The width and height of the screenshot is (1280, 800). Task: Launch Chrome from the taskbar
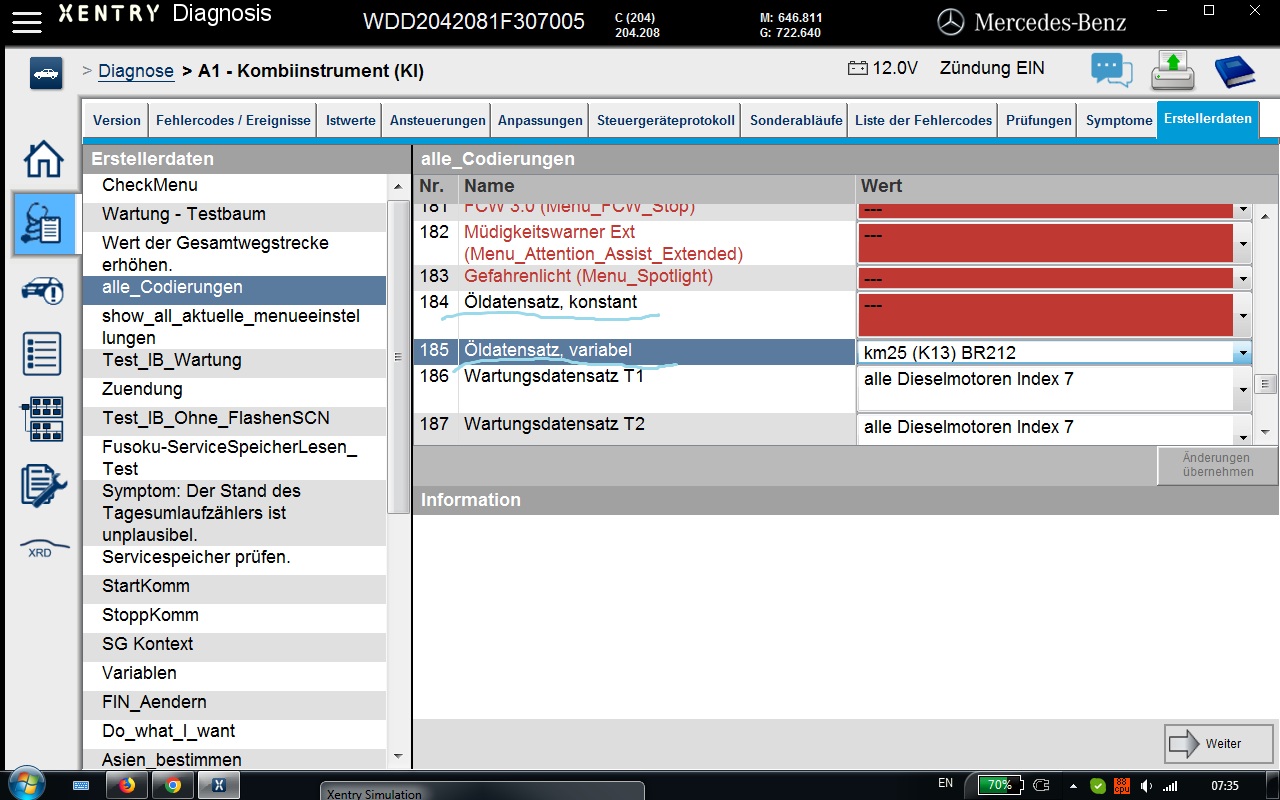click(173, 785)
